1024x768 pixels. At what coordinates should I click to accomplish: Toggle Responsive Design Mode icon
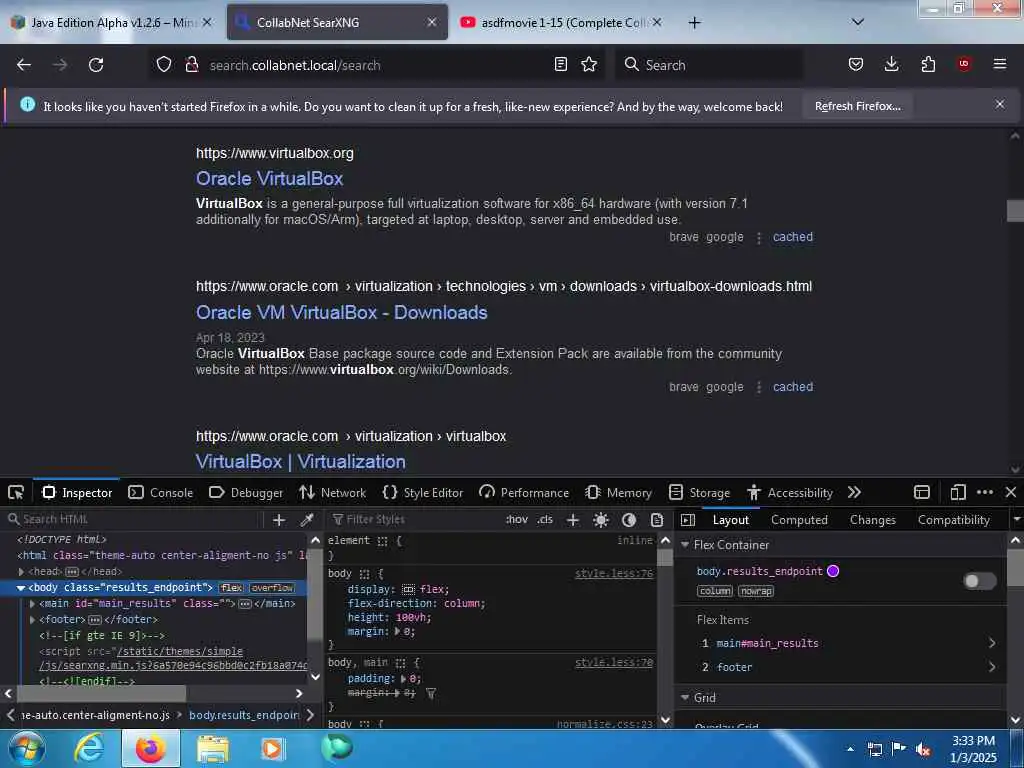pyautogui.click(x=957, y=493)
